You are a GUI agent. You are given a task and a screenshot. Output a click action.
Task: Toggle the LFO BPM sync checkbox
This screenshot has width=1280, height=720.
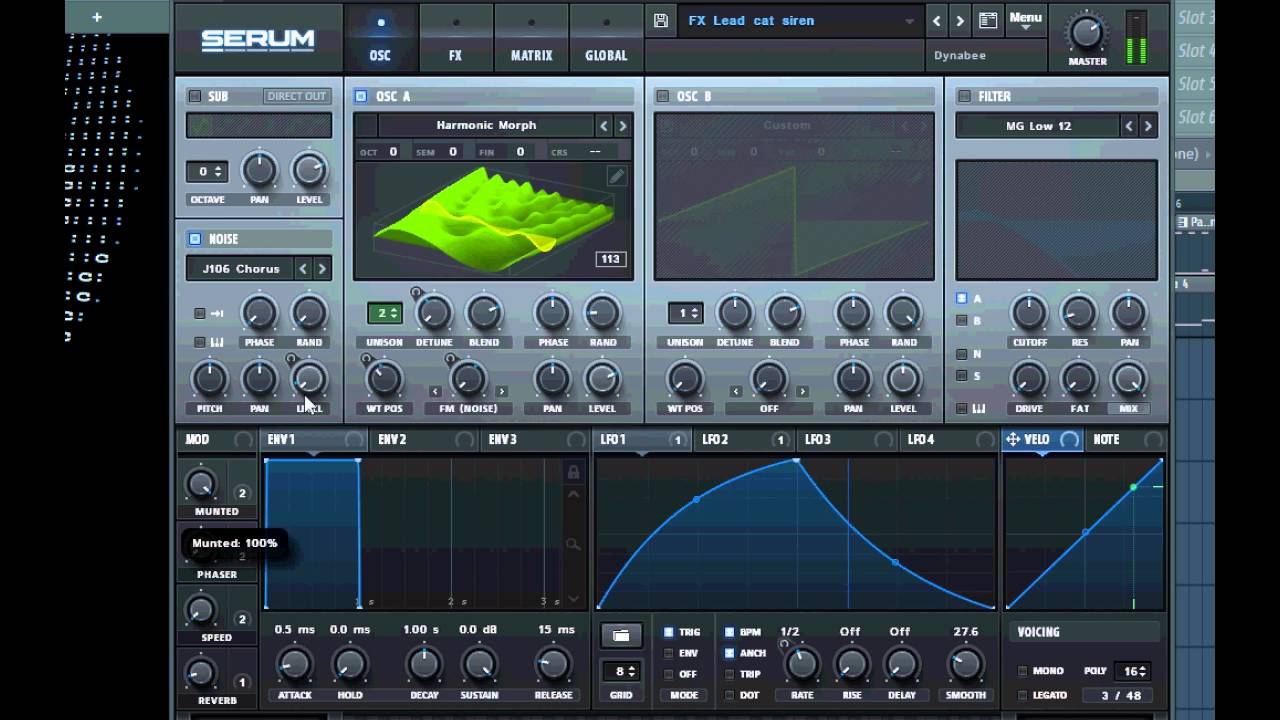click(x=729, y=632)
